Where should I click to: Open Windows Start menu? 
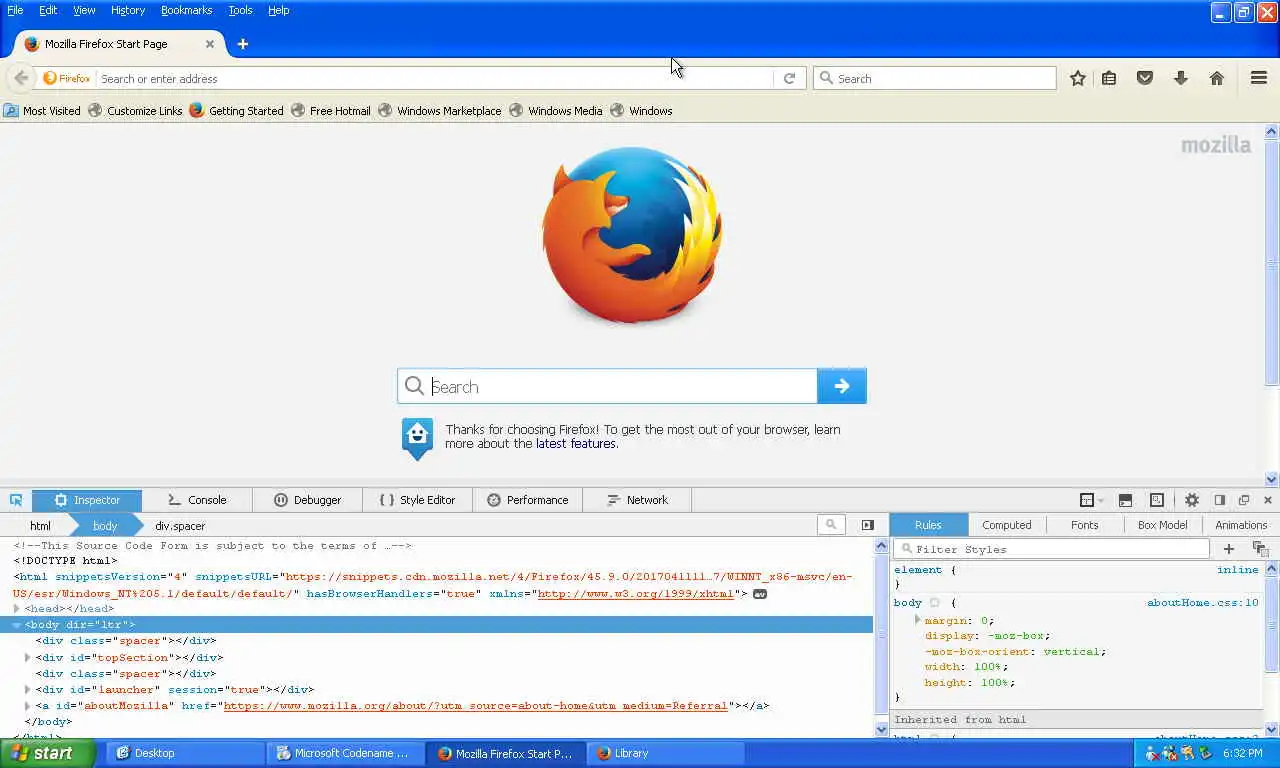[x=48, y=753]
